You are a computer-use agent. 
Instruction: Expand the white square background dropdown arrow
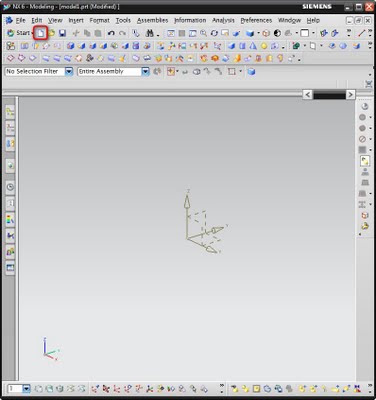[313, 33]
